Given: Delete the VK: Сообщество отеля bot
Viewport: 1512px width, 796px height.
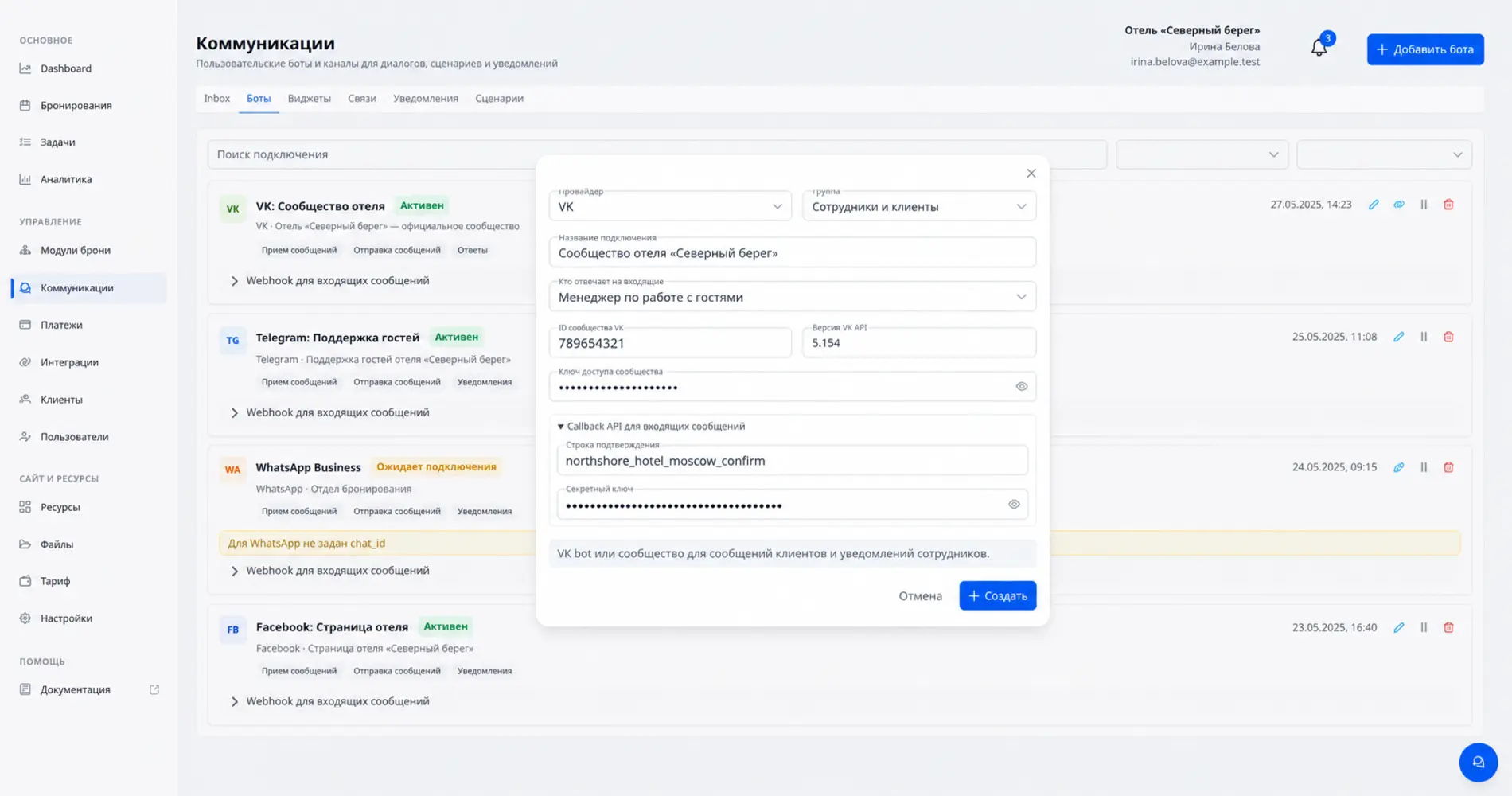Looking at the screenshot, I should click(1448, 205).
